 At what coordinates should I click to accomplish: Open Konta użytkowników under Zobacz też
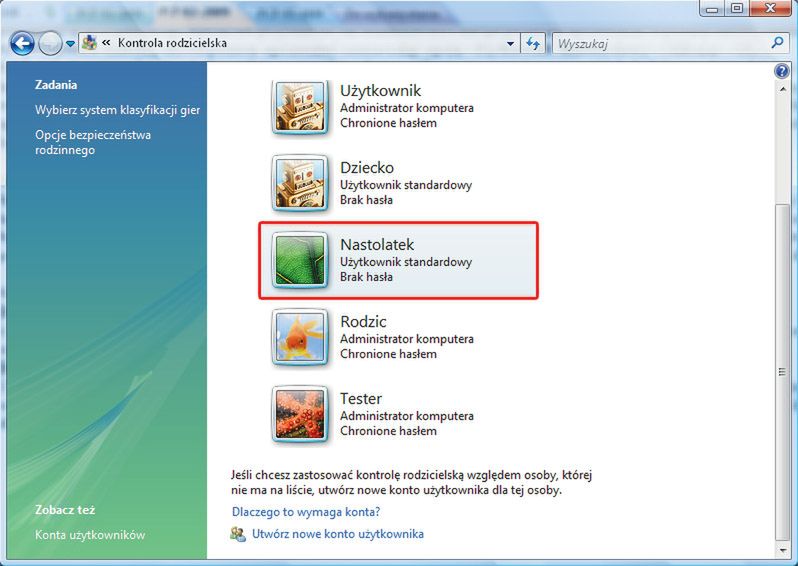point(90,535)
